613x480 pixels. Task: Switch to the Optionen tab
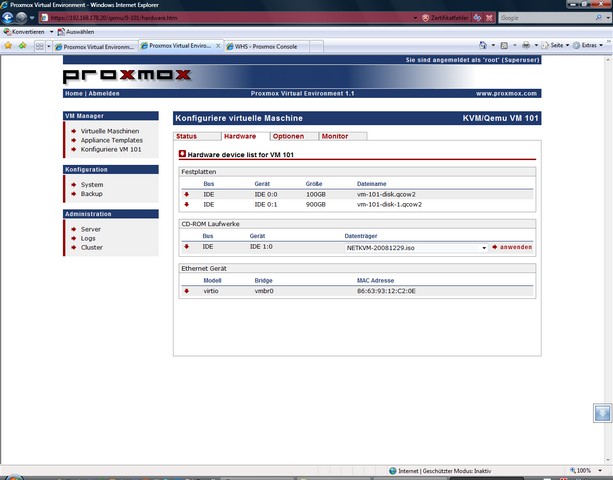(x=294, y=136)
